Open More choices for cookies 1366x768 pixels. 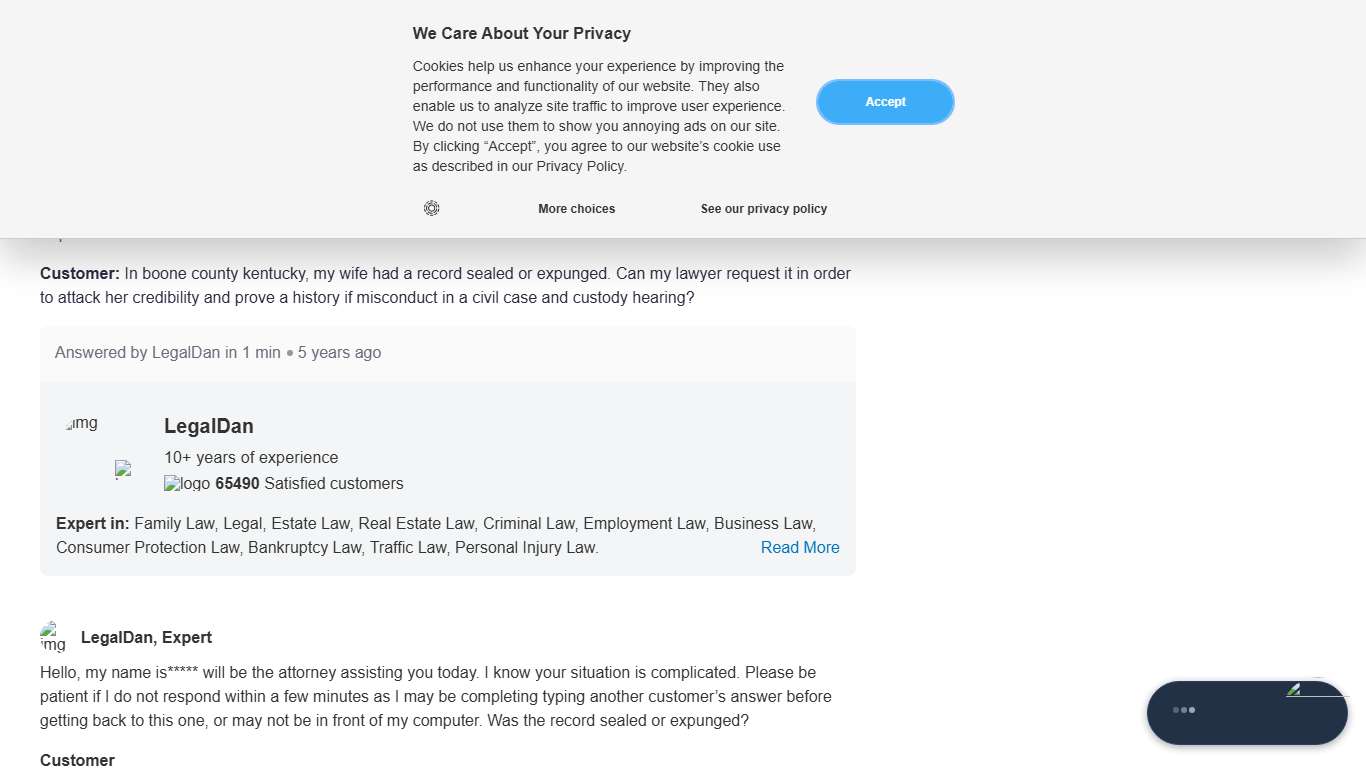(576, 209)
